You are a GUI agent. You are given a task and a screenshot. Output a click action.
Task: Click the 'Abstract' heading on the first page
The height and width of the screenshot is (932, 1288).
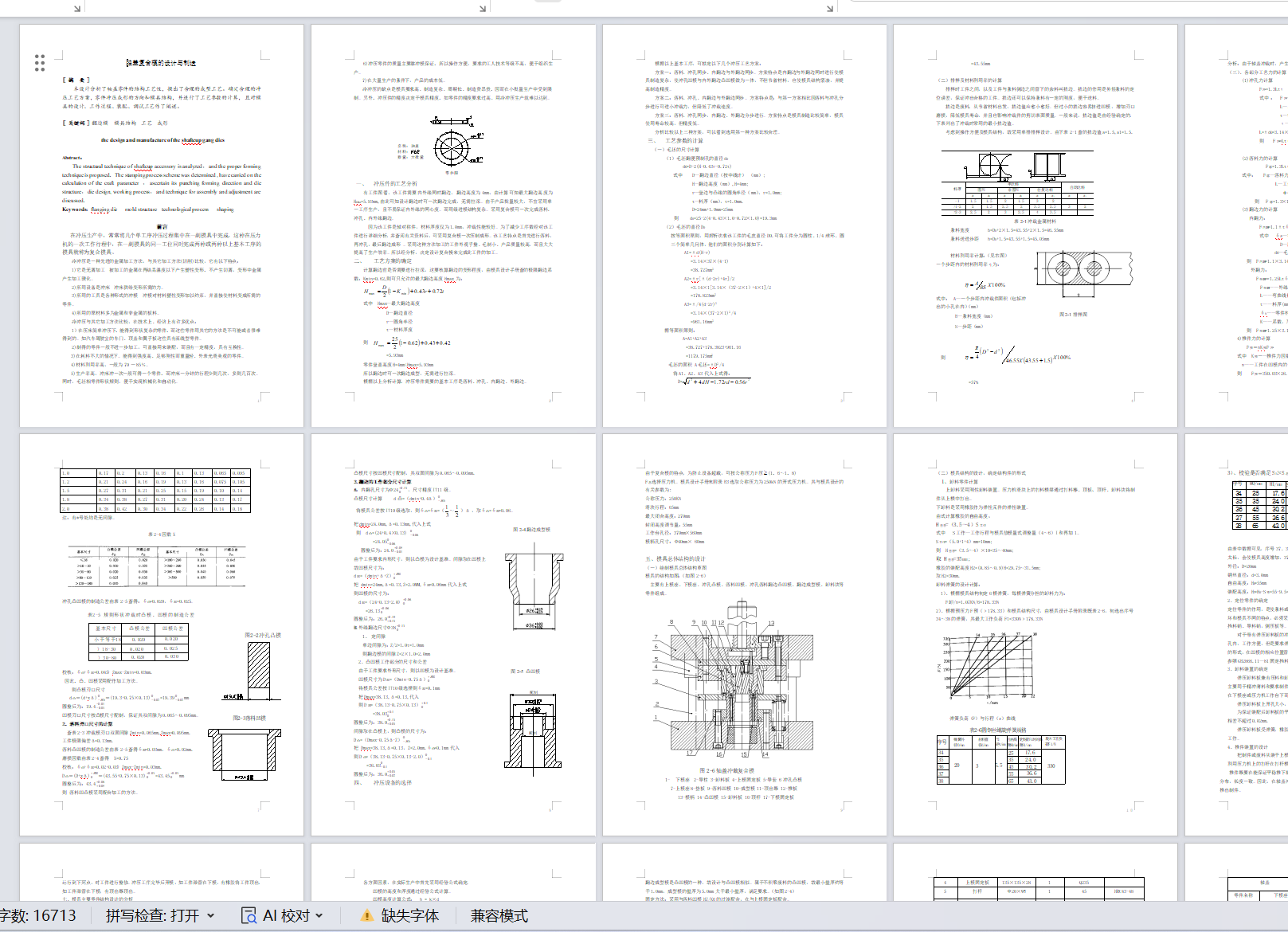tap(72, 158)
